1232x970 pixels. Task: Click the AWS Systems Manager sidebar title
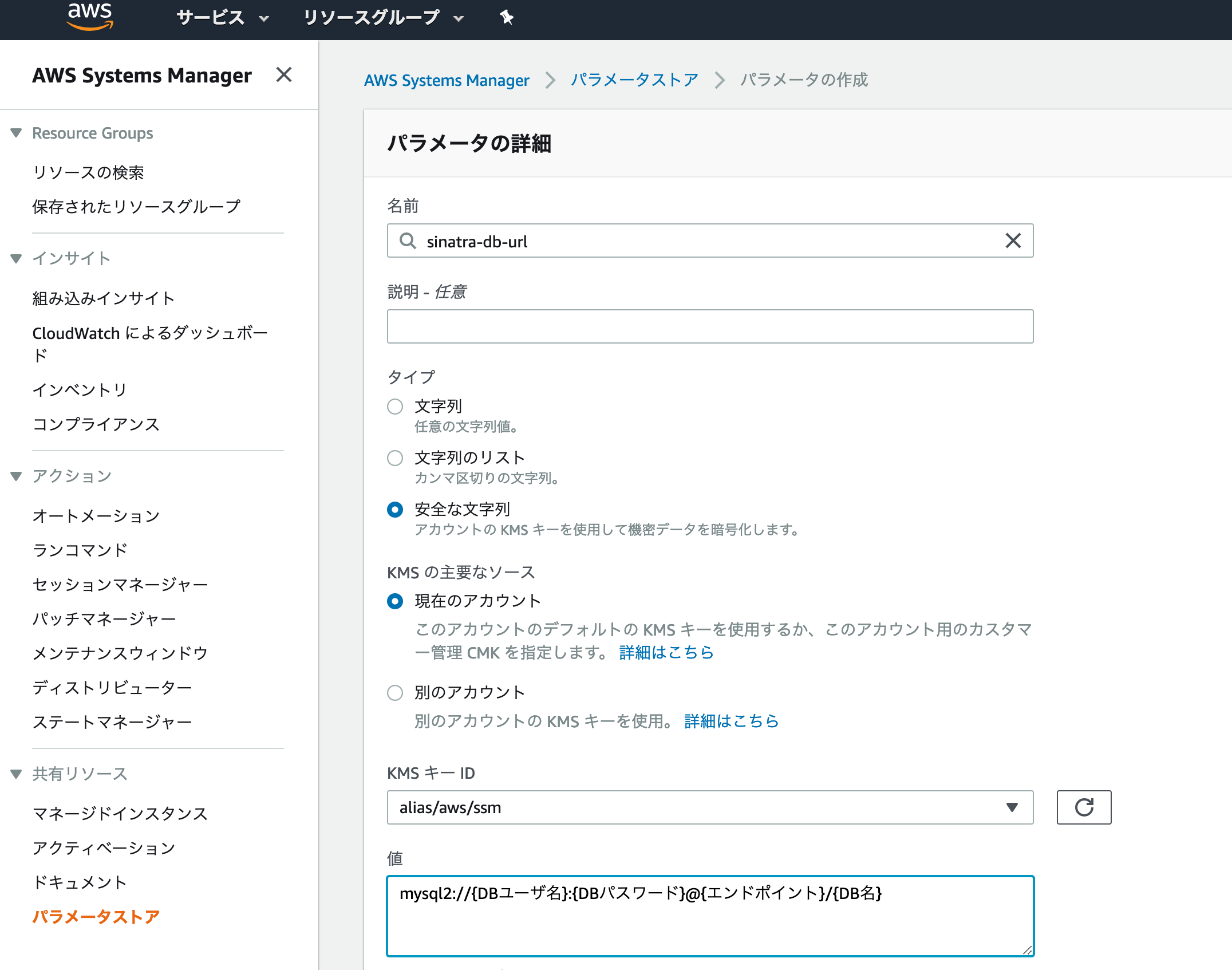pyautogui.click(x=142, y=75)
